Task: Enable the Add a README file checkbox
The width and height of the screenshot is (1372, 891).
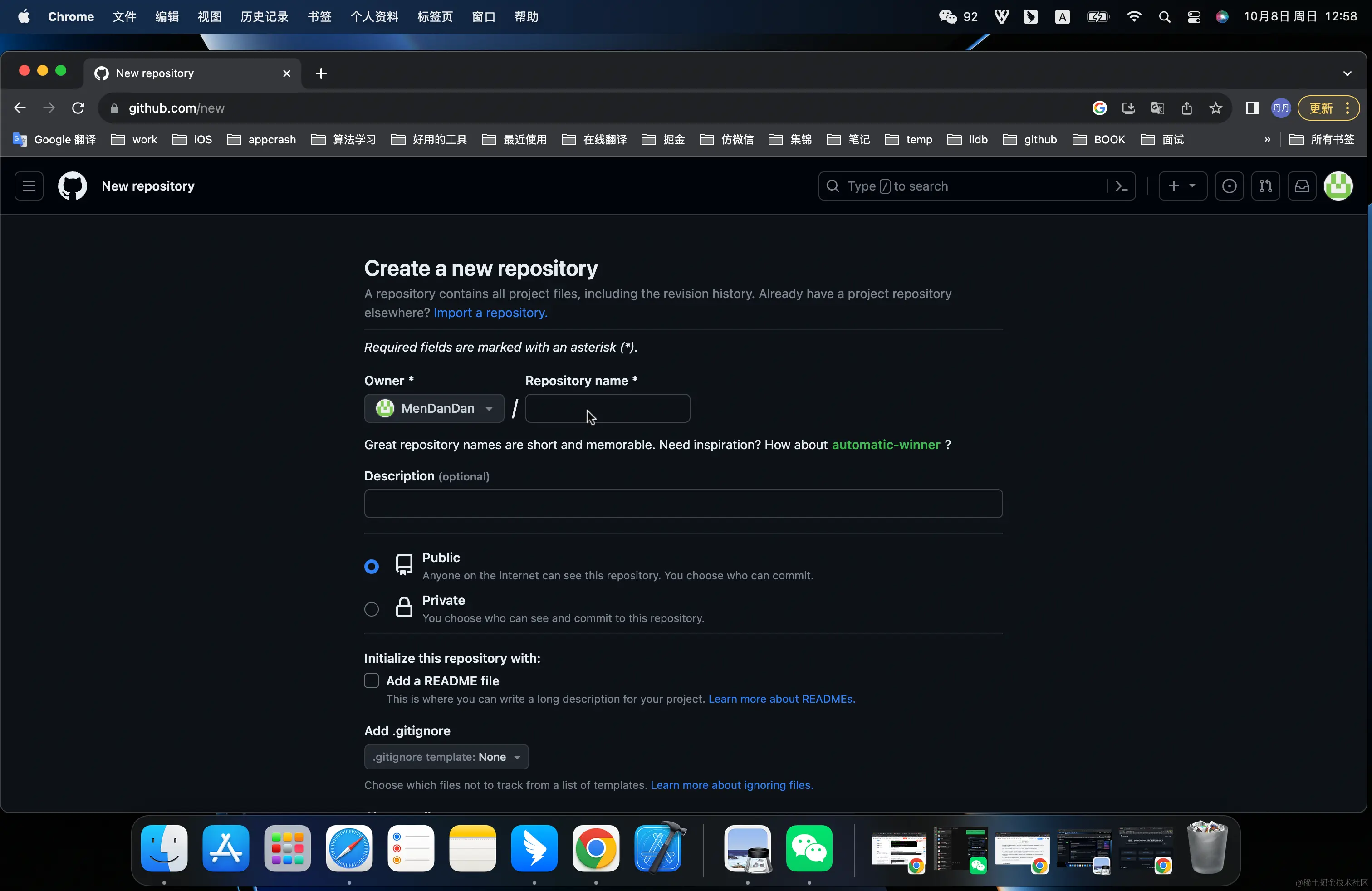Action: 372,680
